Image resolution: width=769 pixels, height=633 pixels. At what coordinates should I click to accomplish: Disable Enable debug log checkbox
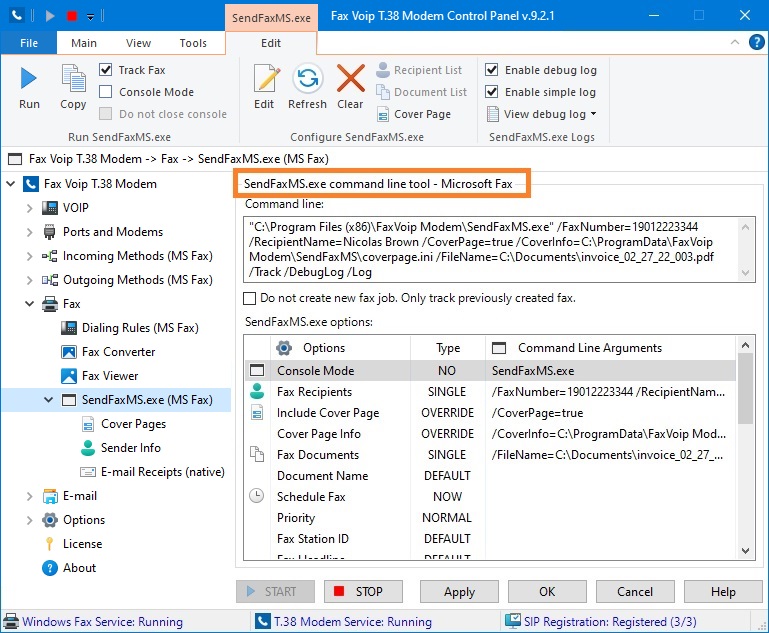pos(492,70)
